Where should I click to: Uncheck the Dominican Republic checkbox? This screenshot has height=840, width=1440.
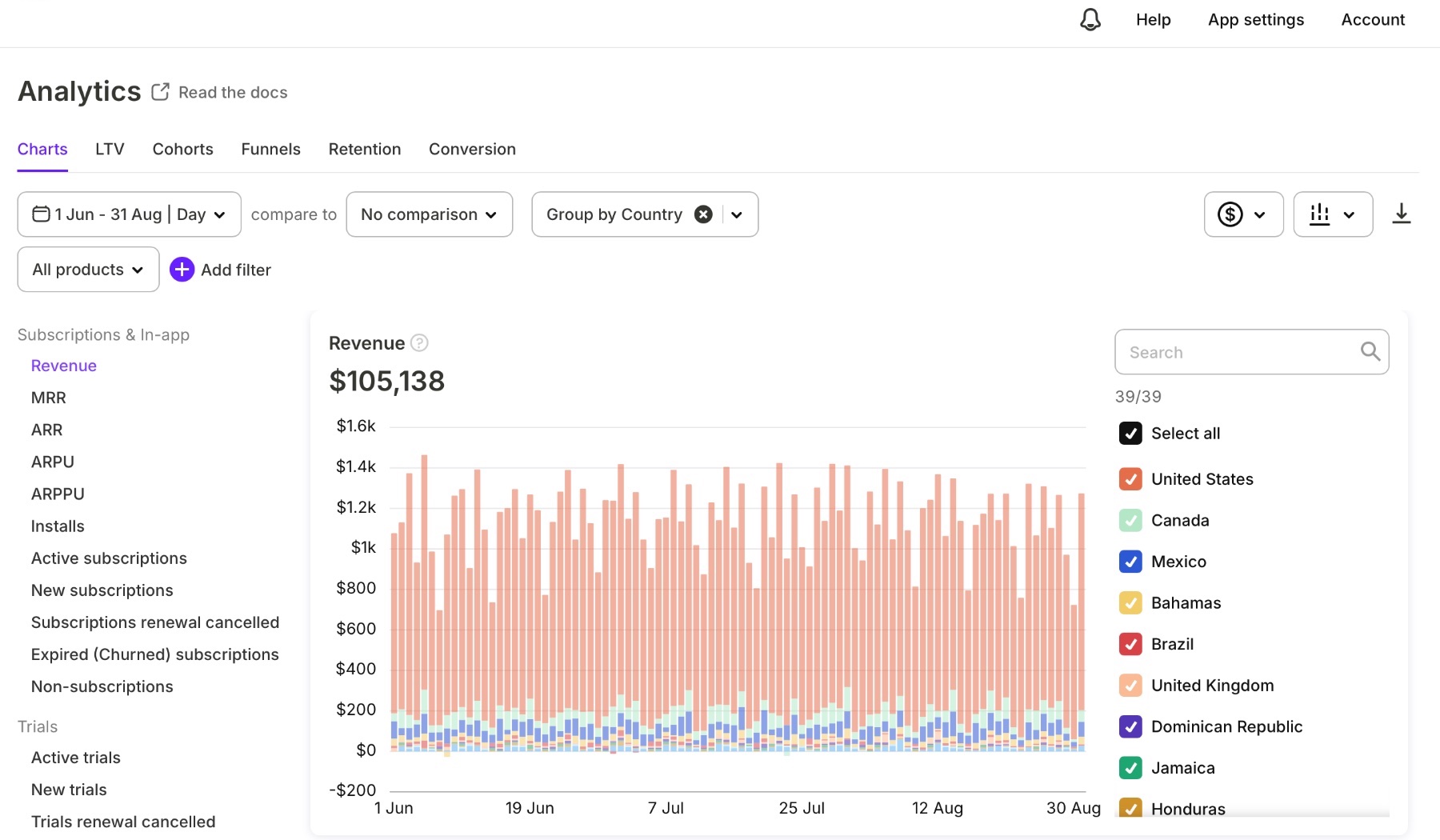tap(1130, 726)
